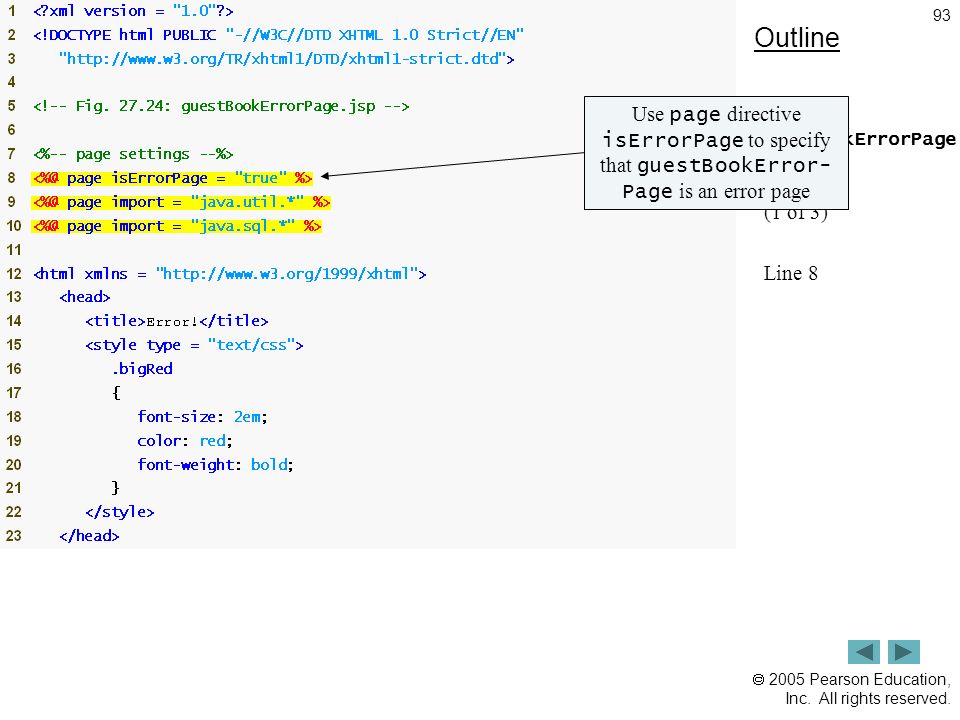This screenshot has height=720, width=960.
Task: Click the line number 23 label
Action: point(14,536)
